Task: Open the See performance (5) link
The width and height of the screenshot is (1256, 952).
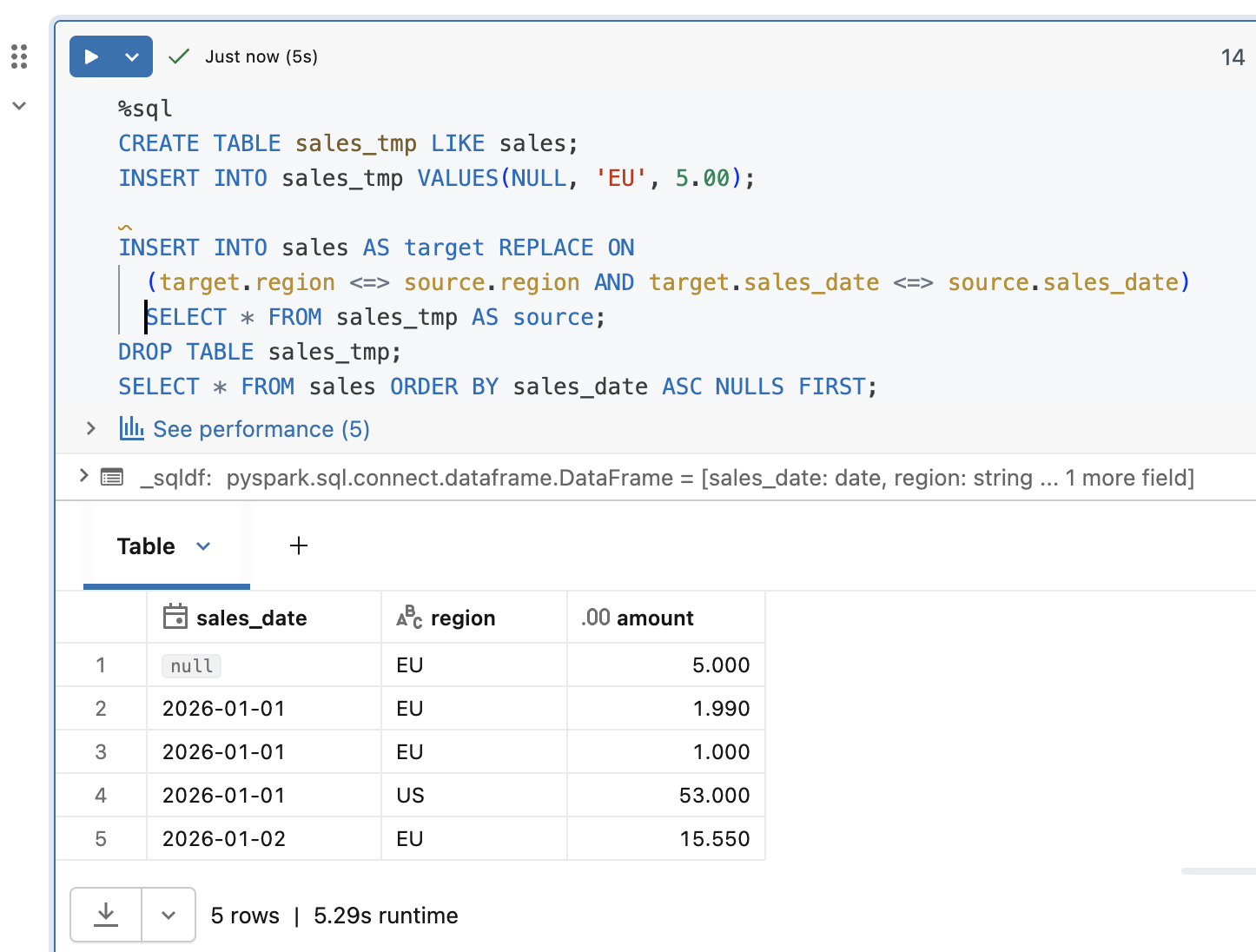Action: click(x=261, y=429)
